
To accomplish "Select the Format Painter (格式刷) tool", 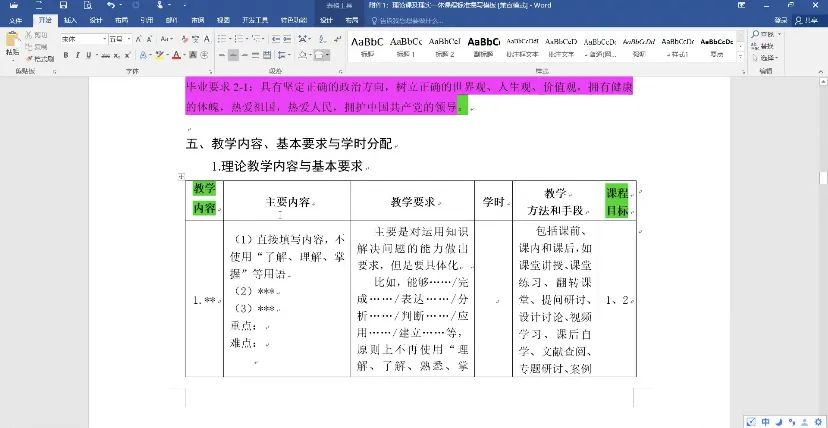I will tap(40, 59).
